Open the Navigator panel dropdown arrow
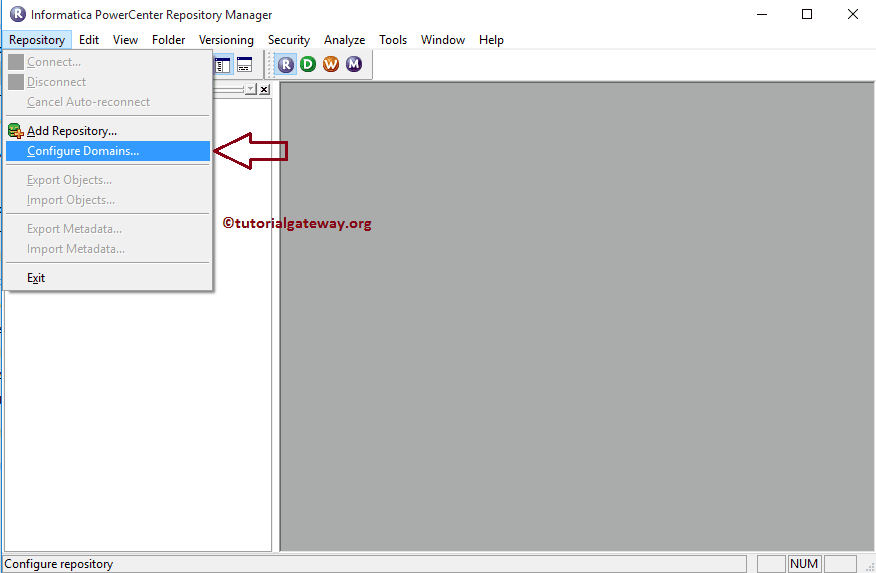 250,89
